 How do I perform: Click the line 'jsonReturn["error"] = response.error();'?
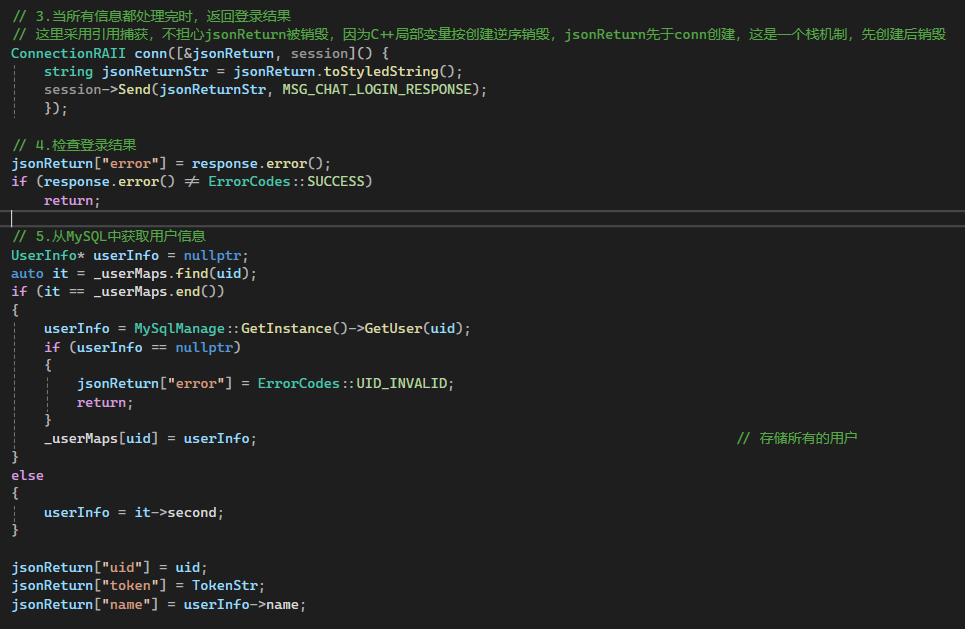point(171,164)
